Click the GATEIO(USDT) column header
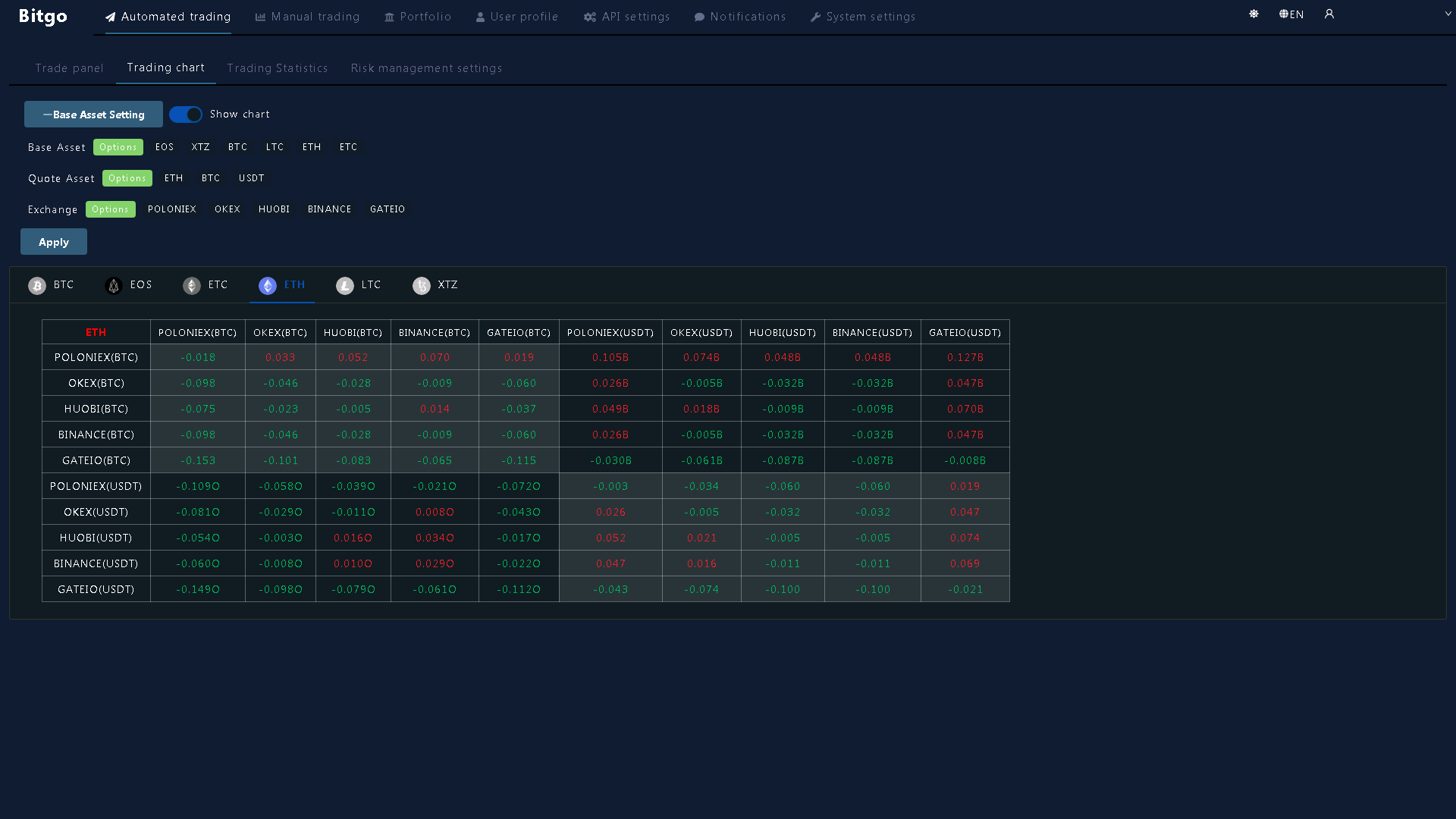The width and height of the screenshot is (1456, 819). (x=965, y=332)
